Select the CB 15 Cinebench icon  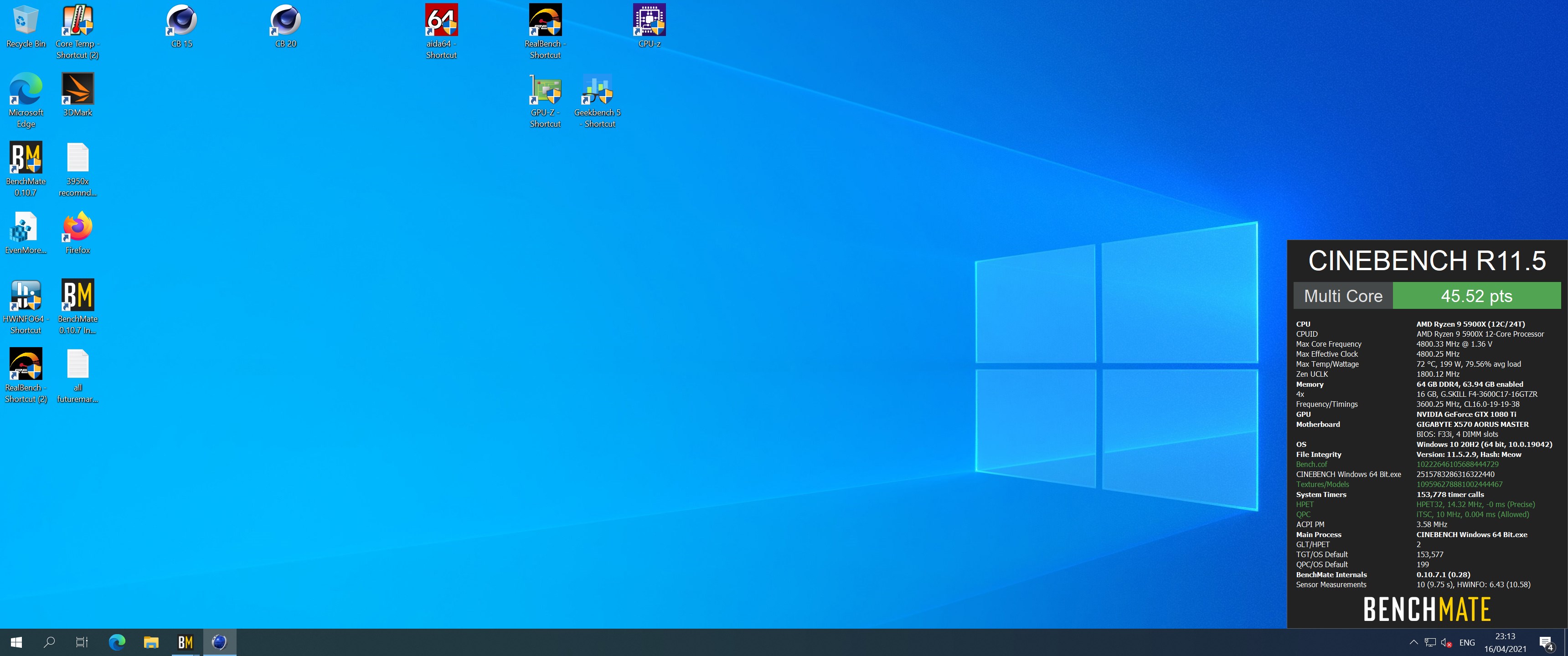pyautogui.click(x=181, y=26)
